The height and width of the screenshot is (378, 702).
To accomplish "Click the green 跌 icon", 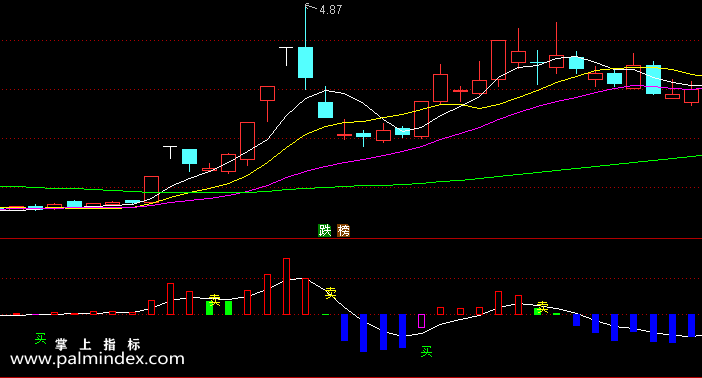I will click(x=325, y=231).
